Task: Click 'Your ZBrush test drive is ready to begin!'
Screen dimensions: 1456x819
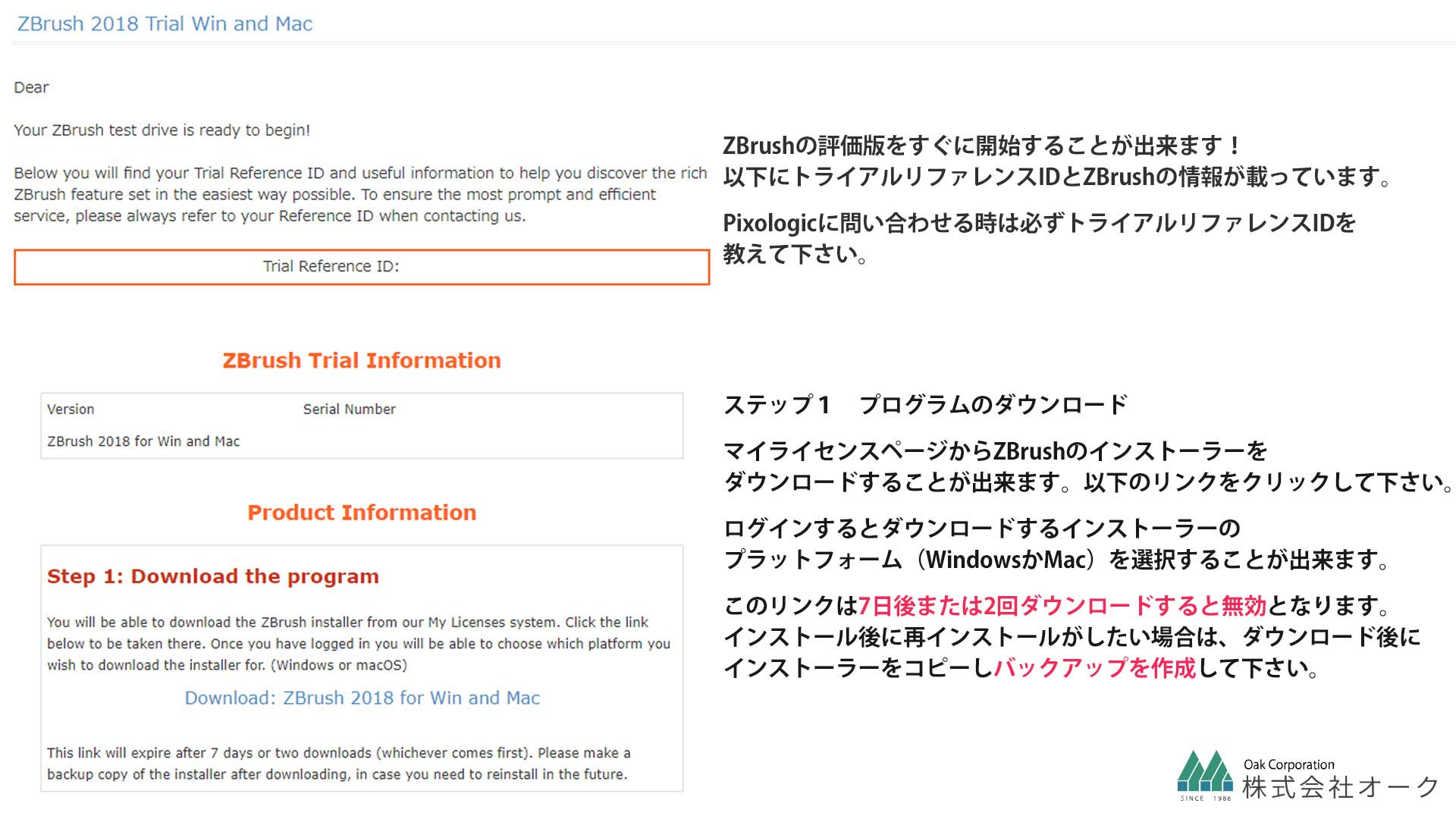Action: point(162,130)
